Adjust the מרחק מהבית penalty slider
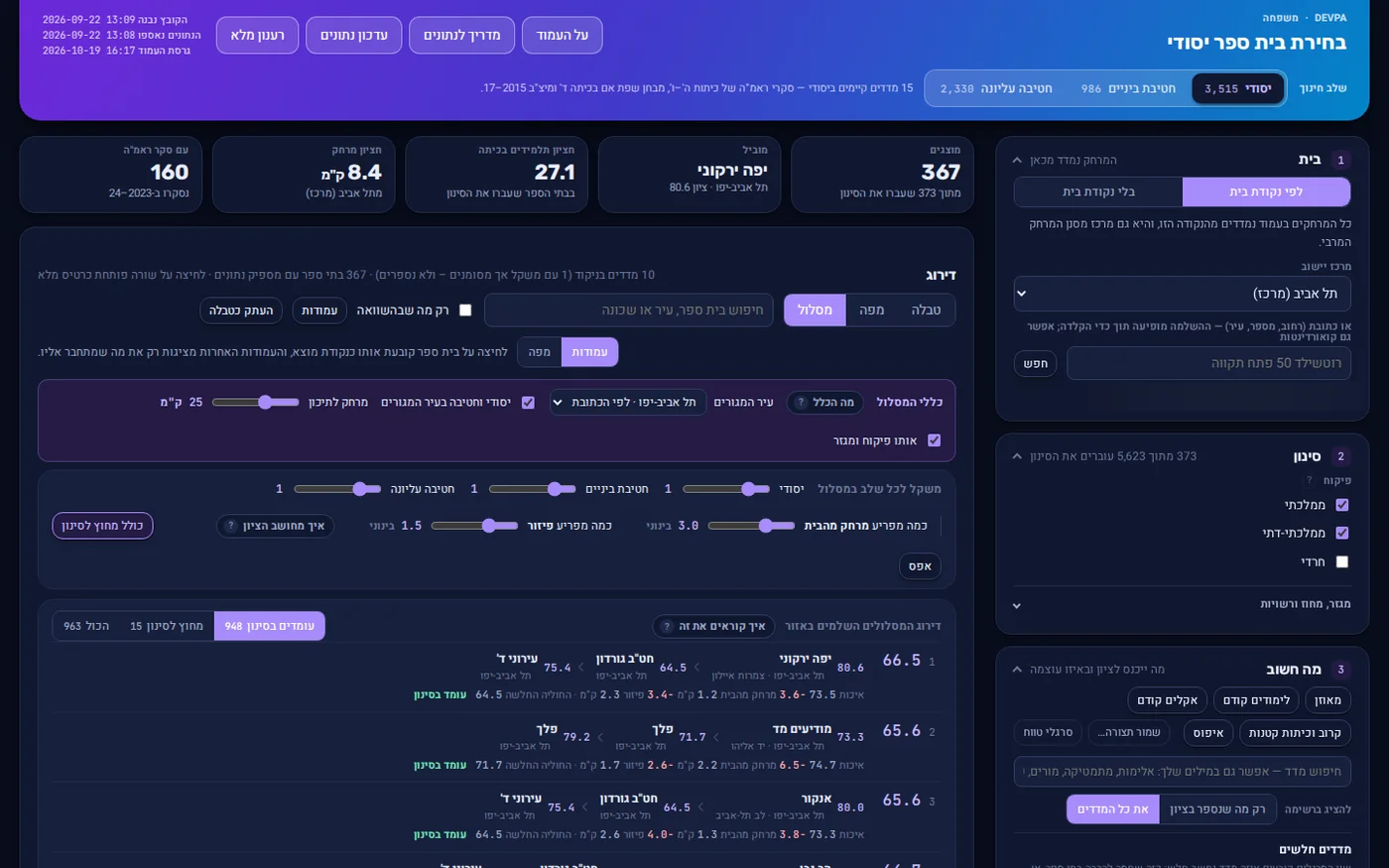Image resolution: width=1389 pixels, height=868 pixels. [751, 526]
